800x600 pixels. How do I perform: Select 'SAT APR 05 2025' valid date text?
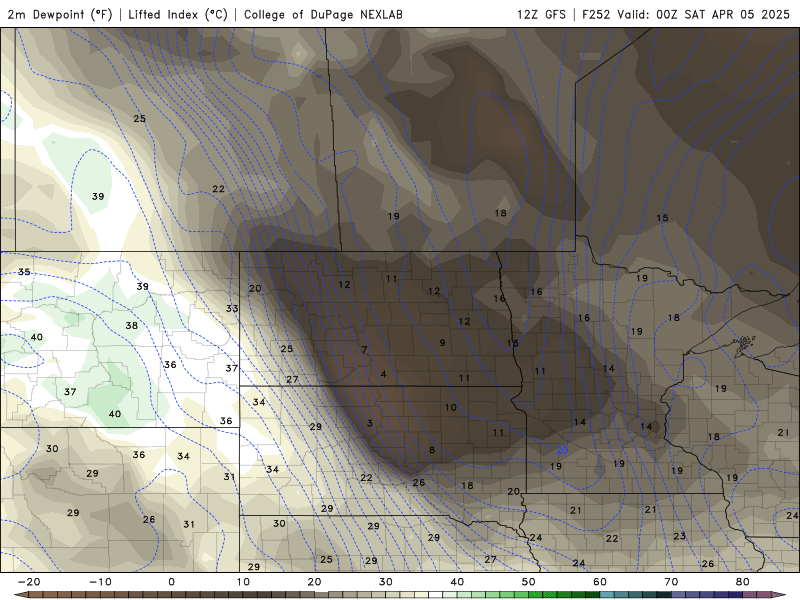click(737, 14)
